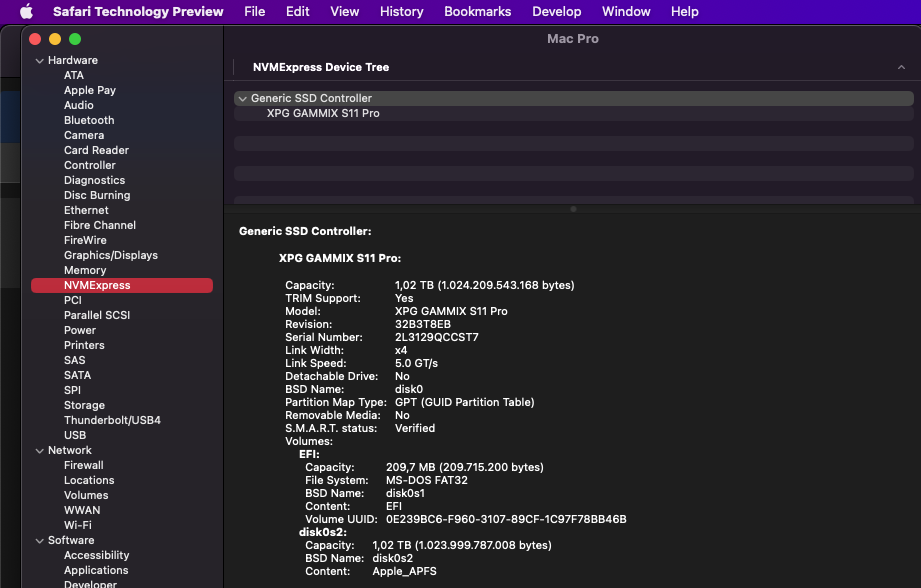Image resolution: width=921 pixels, height=588 pixels.
Task: Select Bluetooth in the sidebar
Action: coord(89,120)
